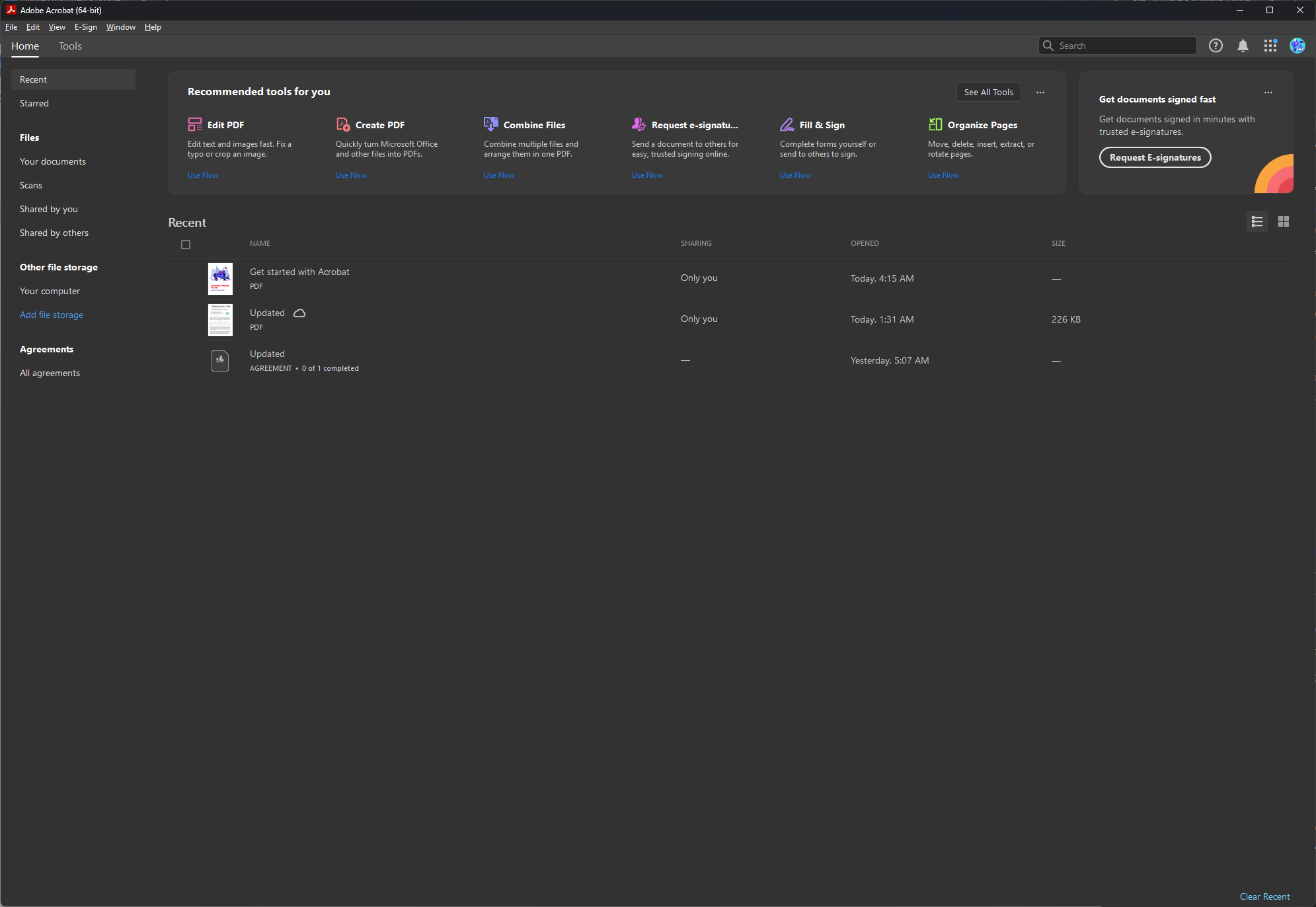
Task: Open the apps grid launcher icon
Action: click(x=1270, y=46)
